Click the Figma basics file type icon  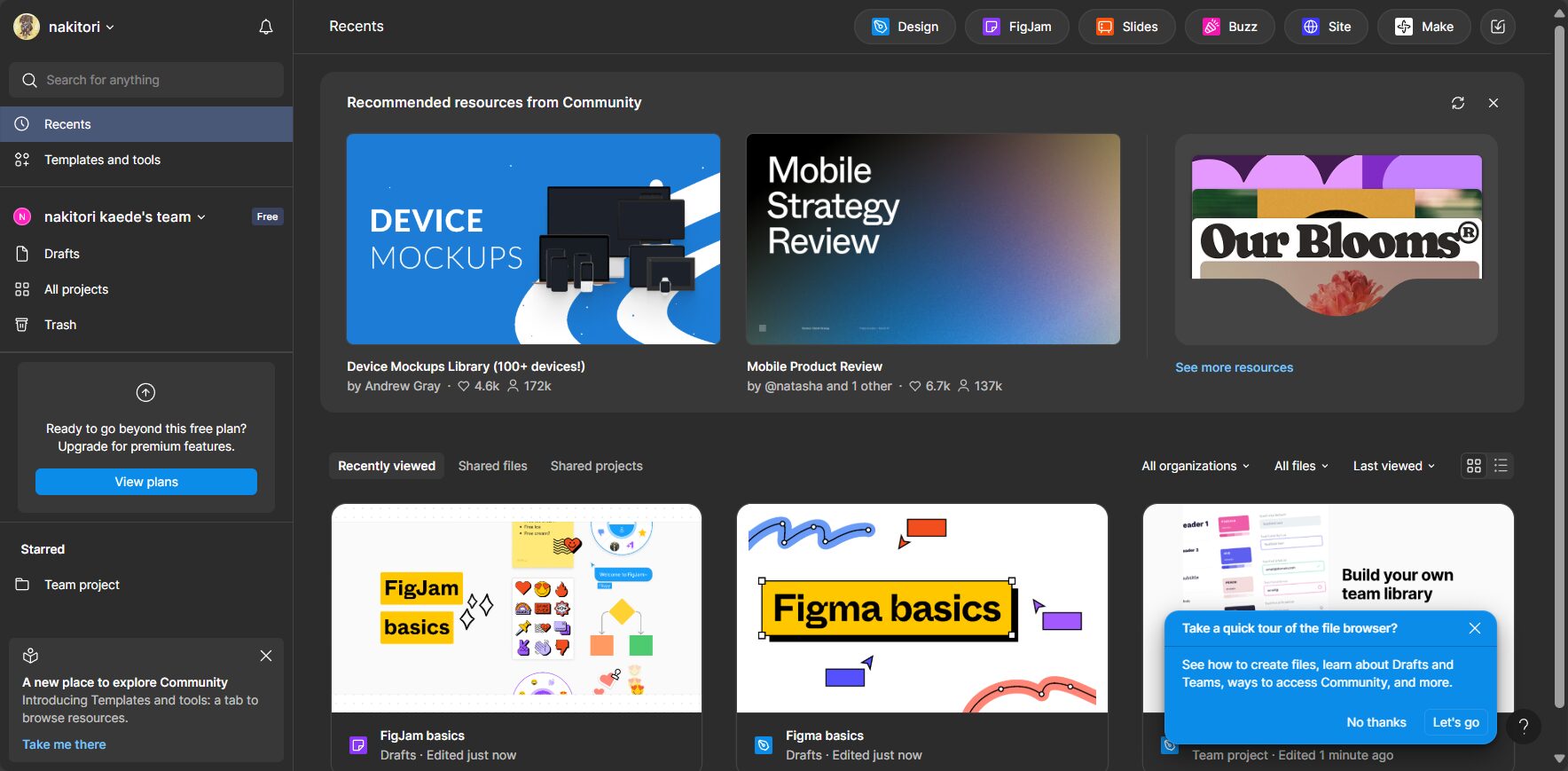point(764,745)
